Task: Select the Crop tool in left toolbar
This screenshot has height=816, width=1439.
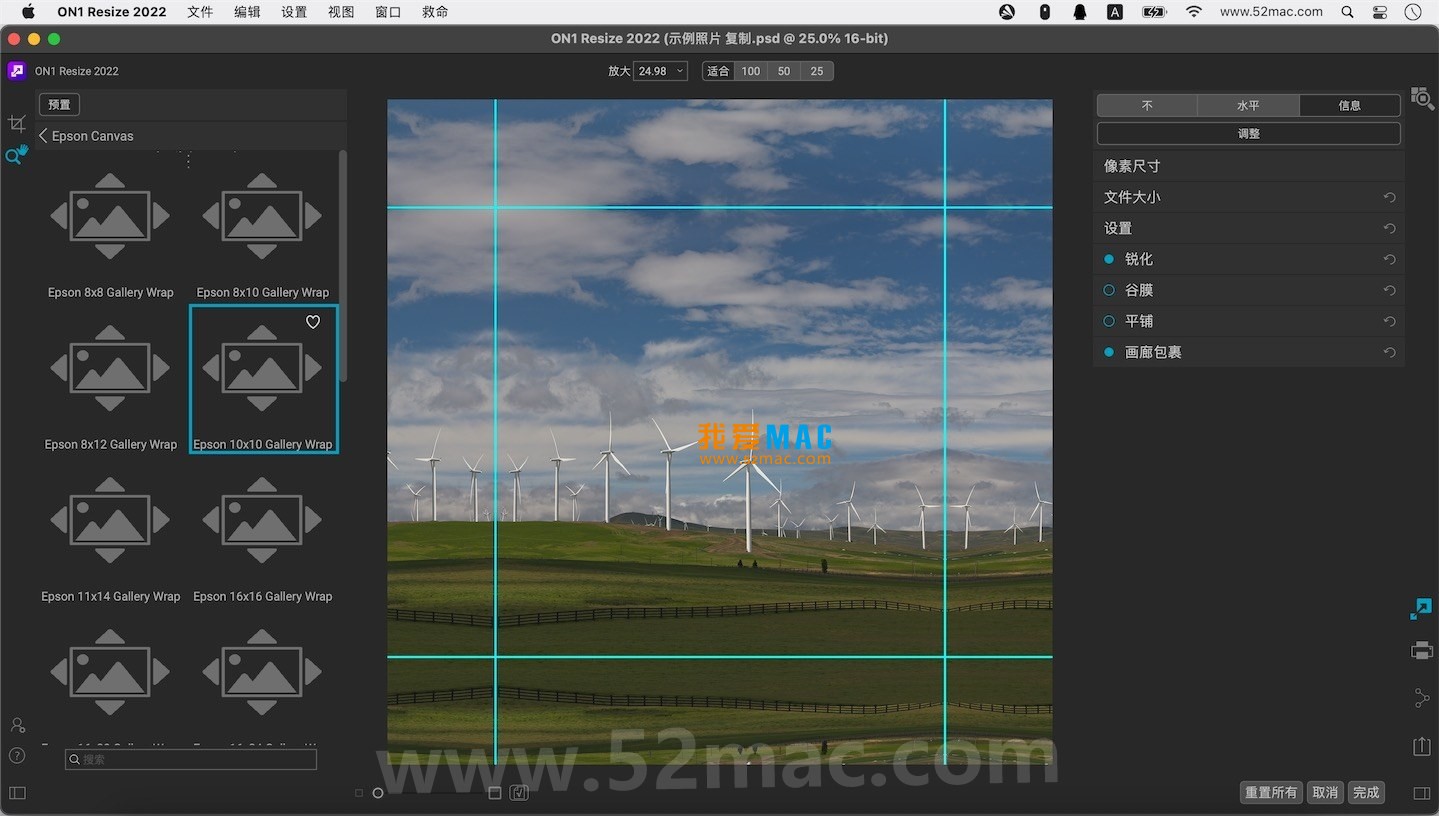Action: pyautogui.click(x=16, y=124)
